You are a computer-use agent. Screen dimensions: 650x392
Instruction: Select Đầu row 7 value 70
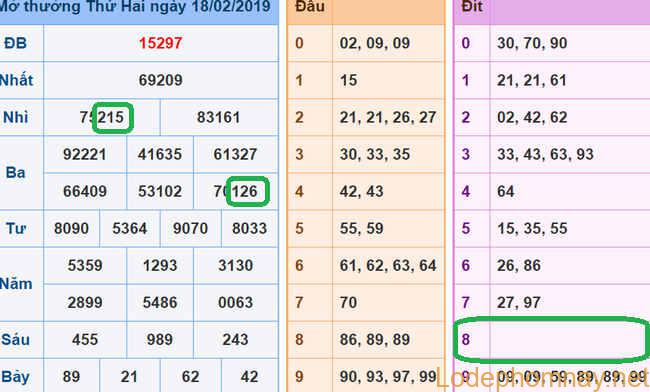(348, 302)
